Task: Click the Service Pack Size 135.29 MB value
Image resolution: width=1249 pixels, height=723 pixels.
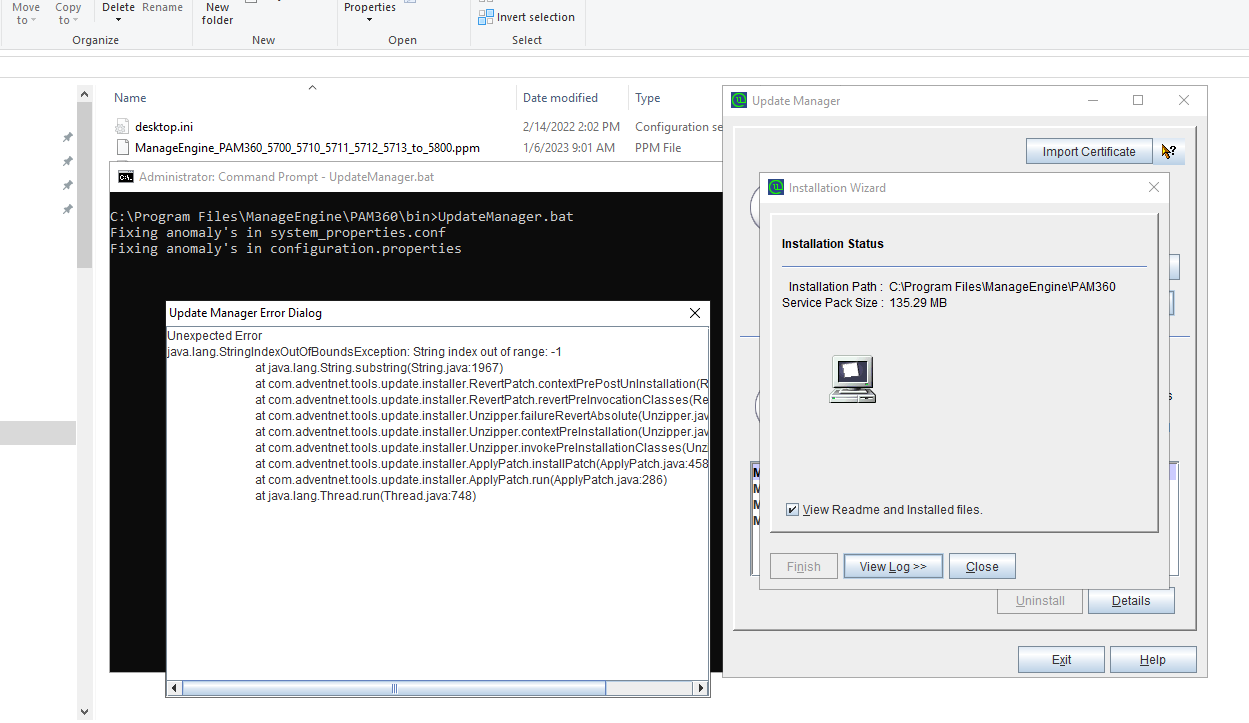Action: pos(918,303)
